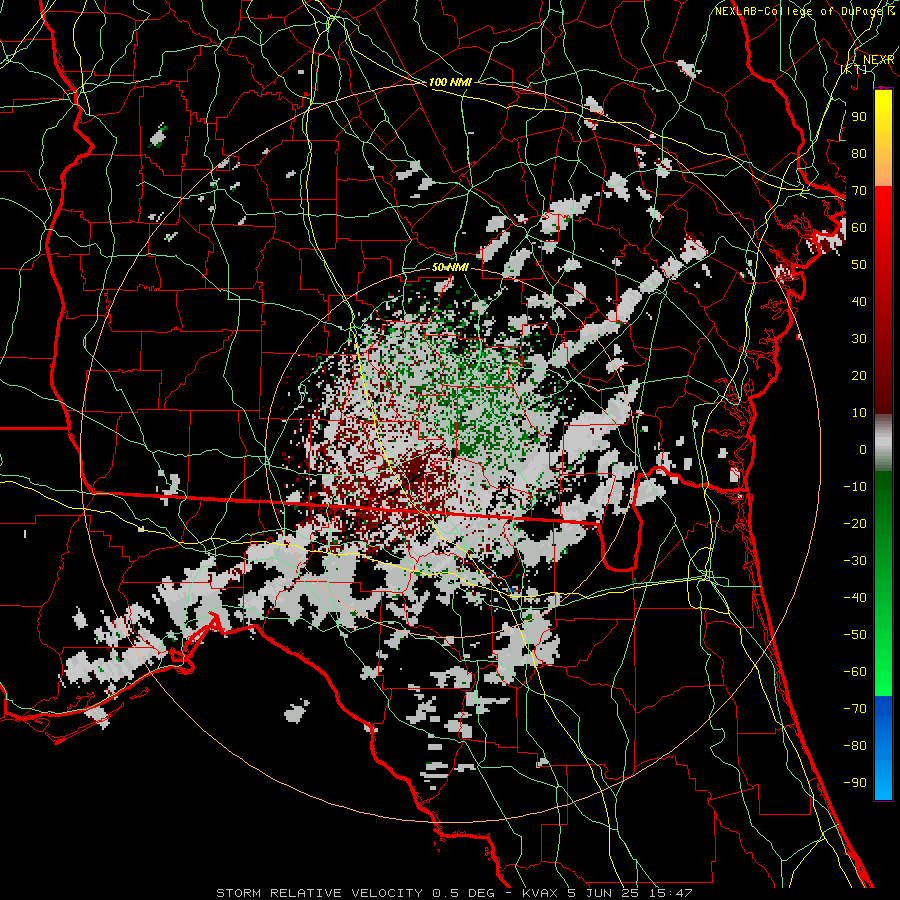900x900 pixels.
Task: Click the 10 value on the legend scale
Action: tap(859, 413)
